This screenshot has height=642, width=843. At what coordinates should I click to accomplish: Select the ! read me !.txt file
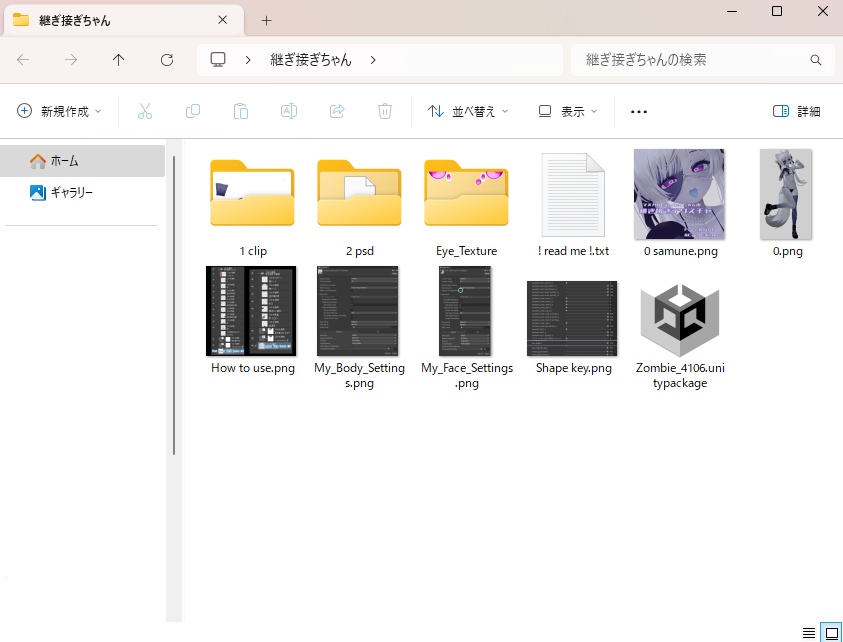click(573, 204)
